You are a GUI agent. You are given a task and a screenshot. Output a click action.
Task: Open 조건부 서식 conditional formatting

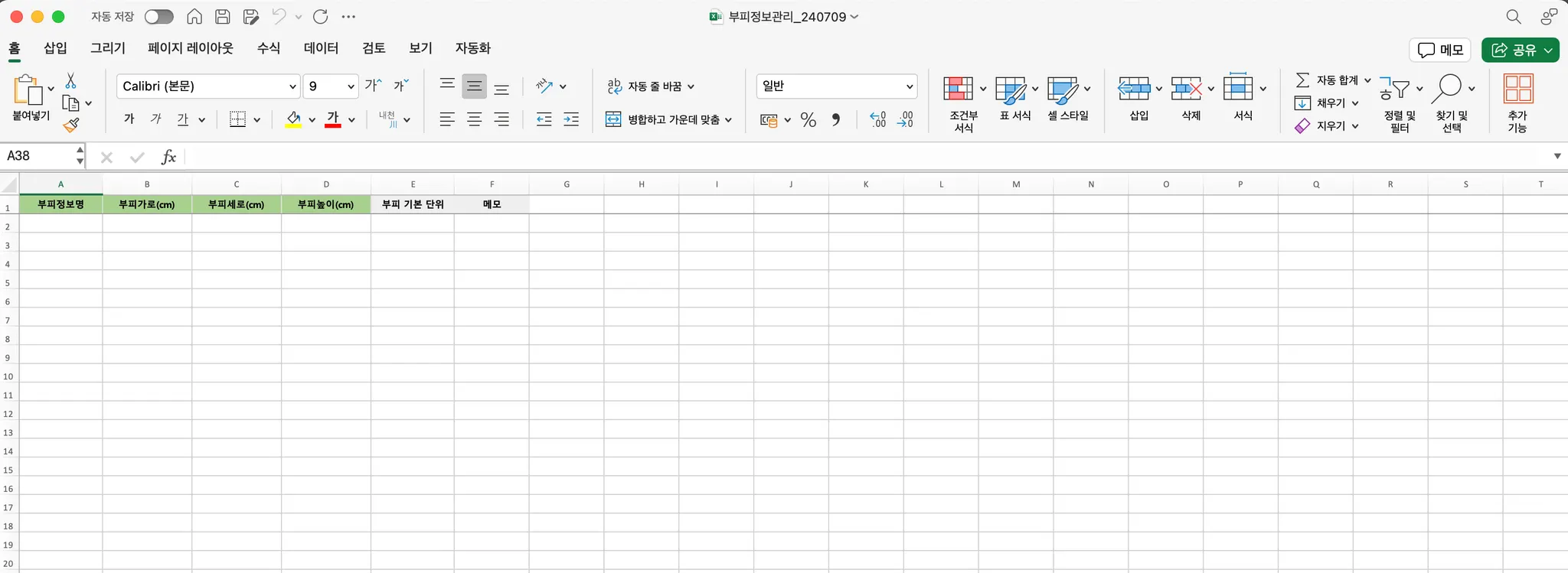click(x=963, y=103)
